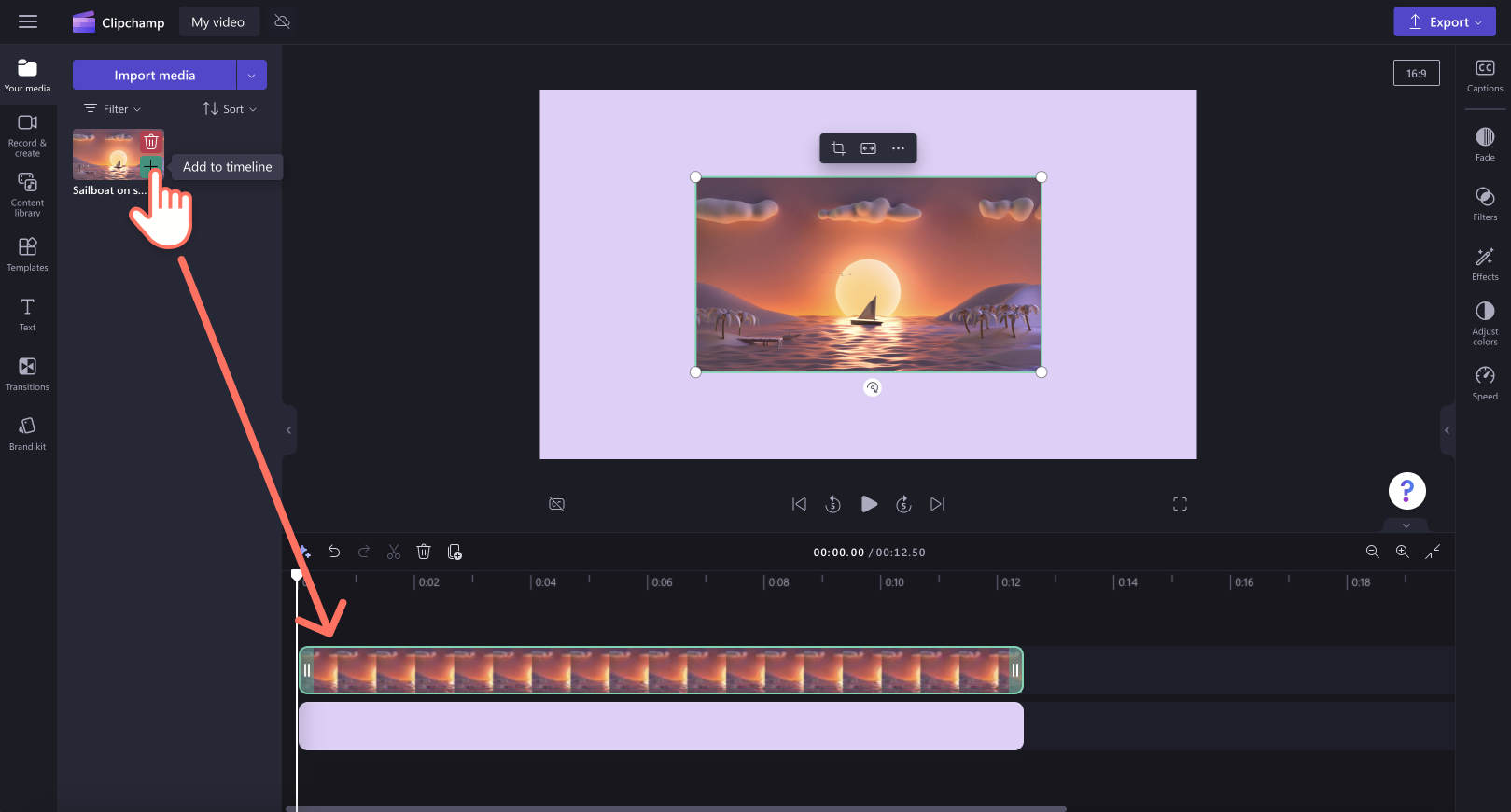The height and width of the screenshot is (812, 1511).
Task: Redo the last action
Action: coord(364,552)
